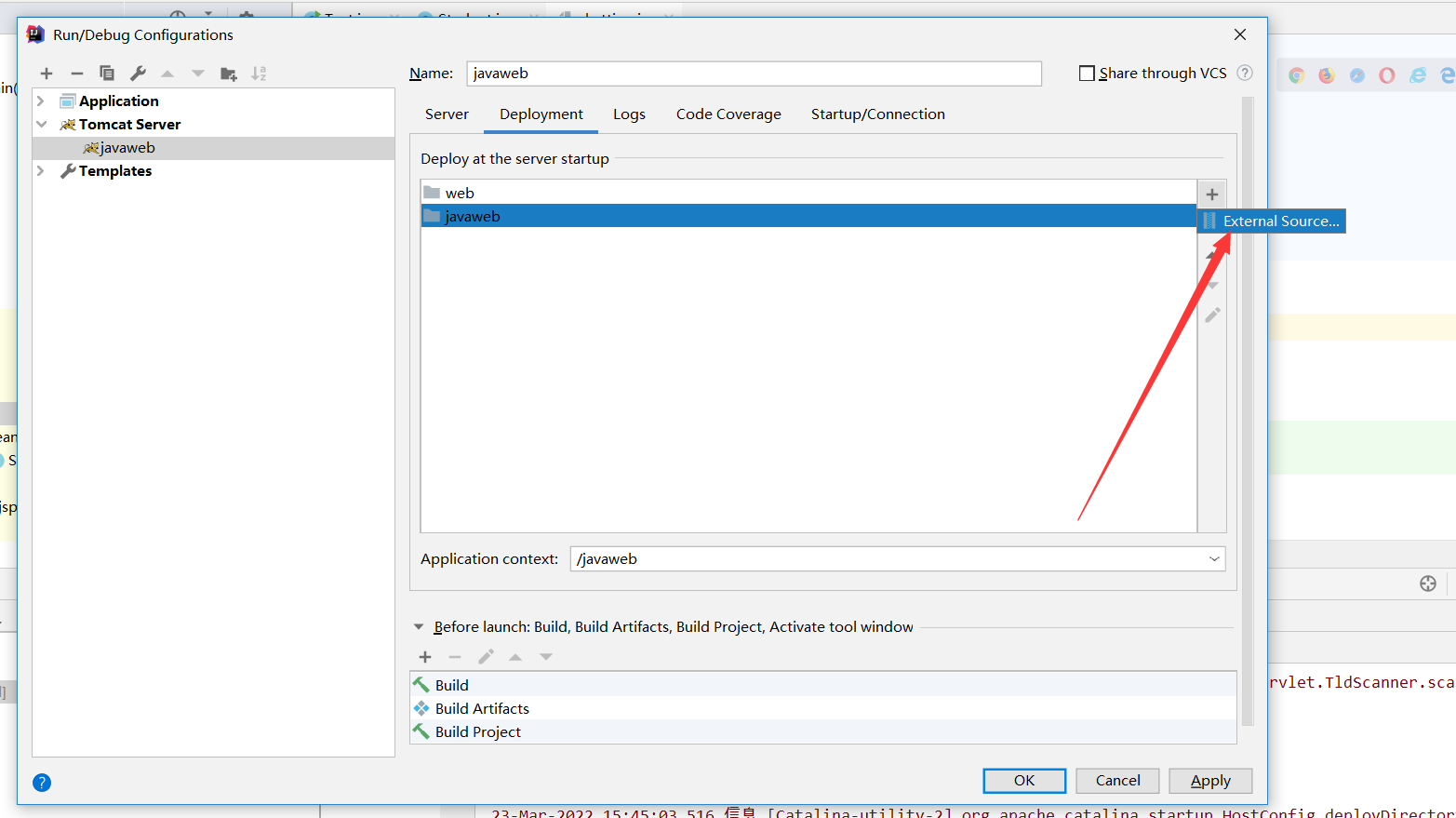Move deployment down arrow
The height and width of the screenshot is (818, 1456).
1212,286
